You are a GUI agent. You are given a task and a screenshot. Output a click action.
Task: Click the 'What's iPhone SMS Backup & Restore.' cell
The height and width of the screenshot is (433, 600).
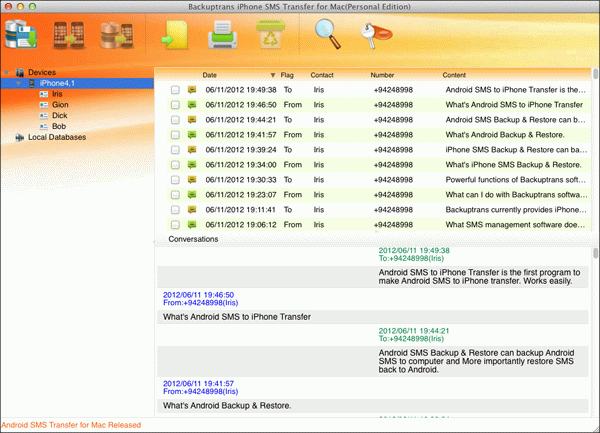tap(513, 165)
